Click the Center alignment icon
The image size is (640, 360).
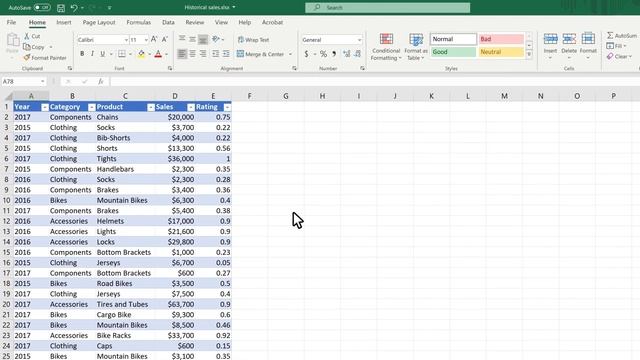[x=192, y=54]
